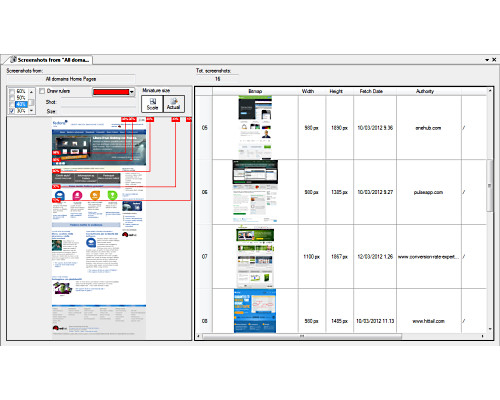Click the 10/03/2012 11.13 fetch date

tap(375, 321)
